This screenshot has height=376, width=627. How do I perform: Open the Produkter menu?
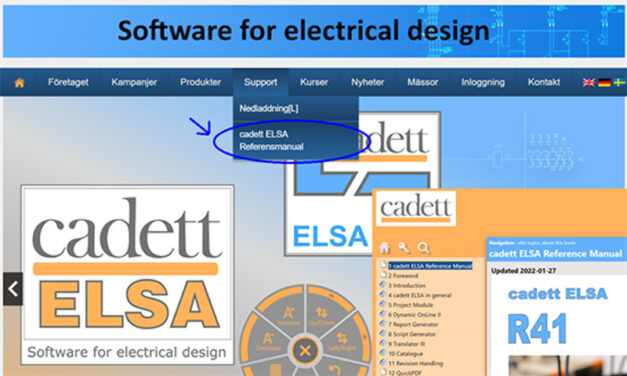(x=200, y=82)
